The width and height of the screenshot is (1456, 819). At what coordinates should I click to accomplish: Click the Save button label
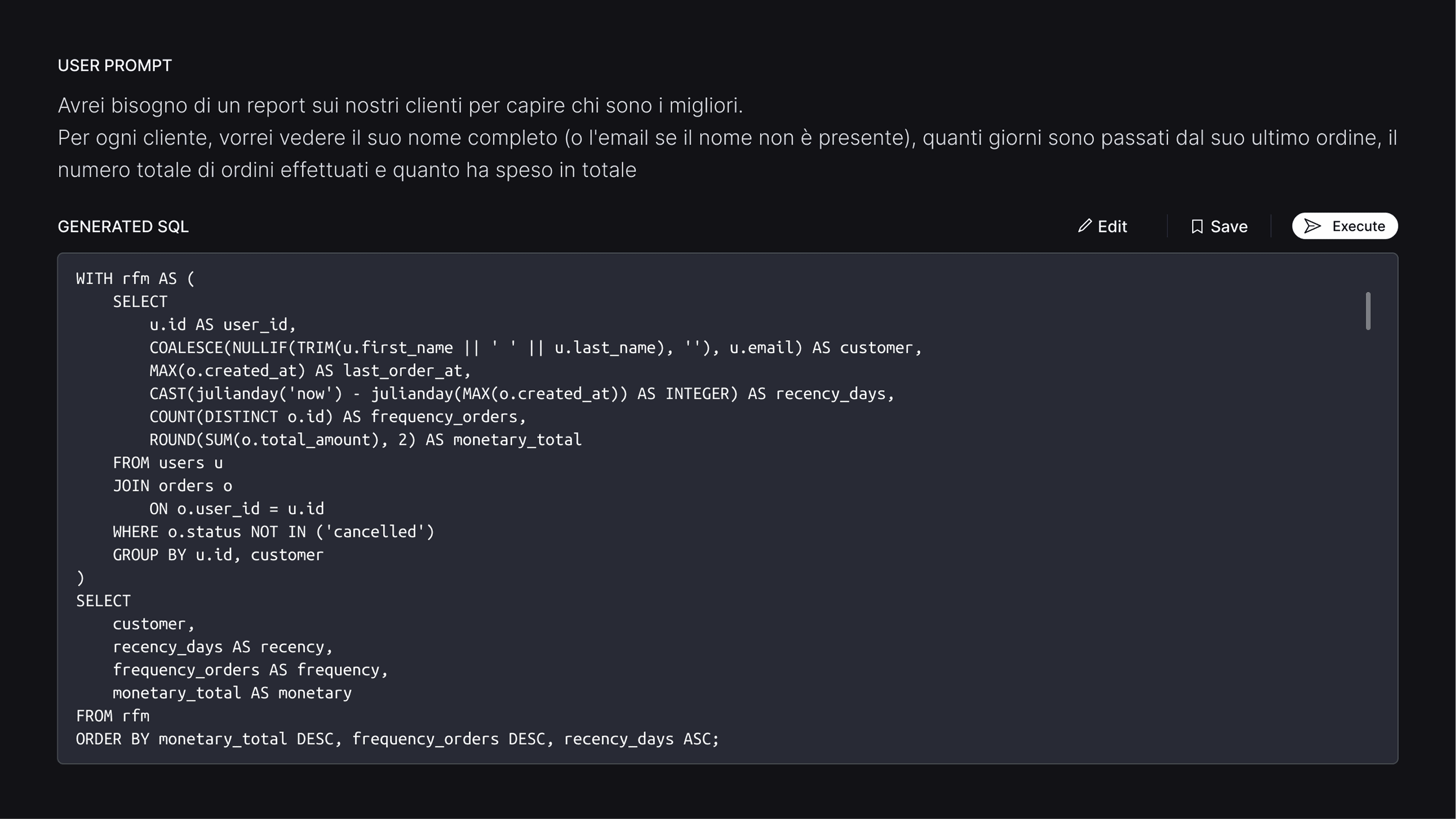(x=1228, y=226)
